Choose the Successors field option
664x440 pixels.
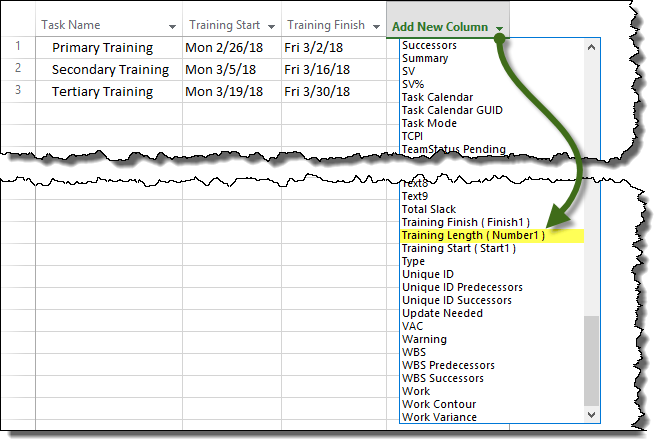click(429, 46)
